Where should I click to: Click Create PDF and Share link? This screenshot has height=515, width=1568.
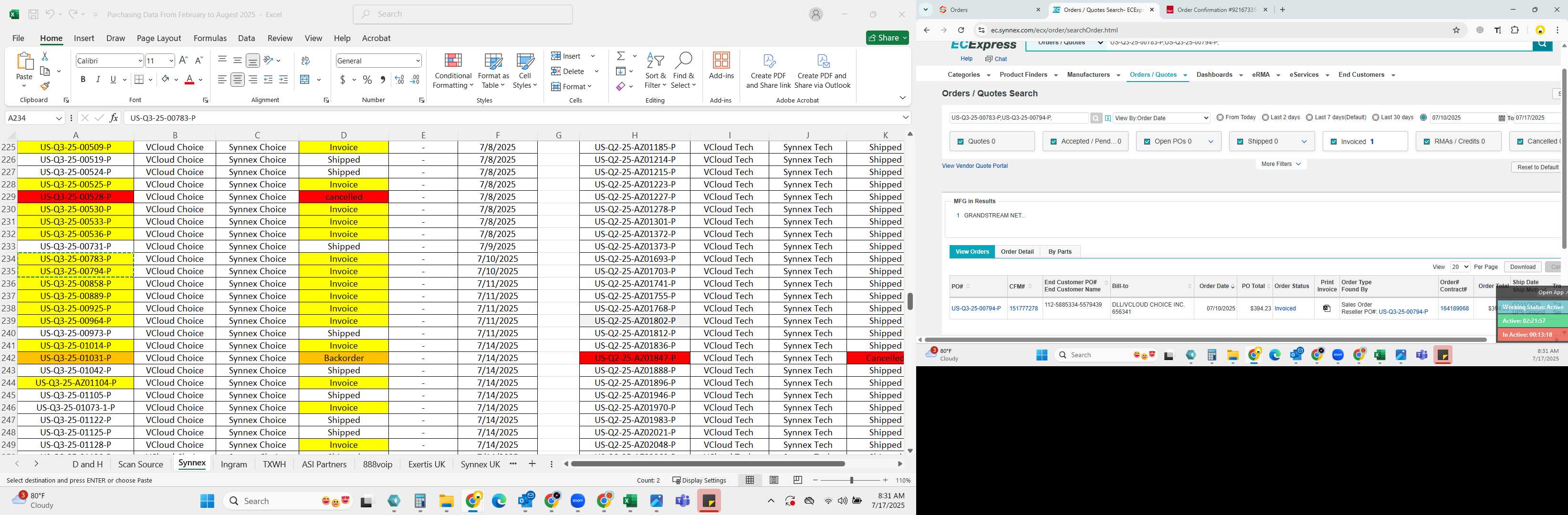[x=768, y=71]
